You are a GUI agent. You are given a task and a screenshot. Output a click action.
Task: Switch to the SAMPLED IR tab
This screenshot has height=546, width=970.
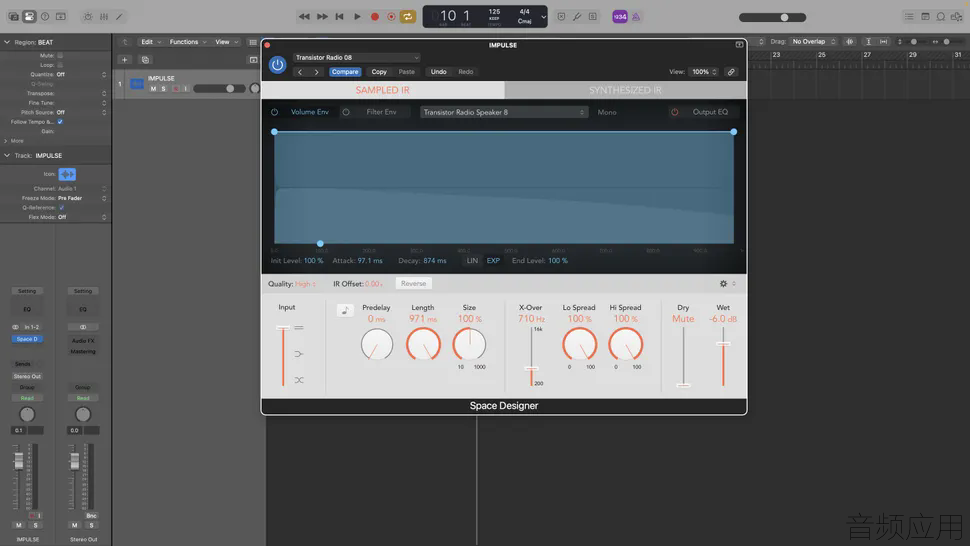383,90
